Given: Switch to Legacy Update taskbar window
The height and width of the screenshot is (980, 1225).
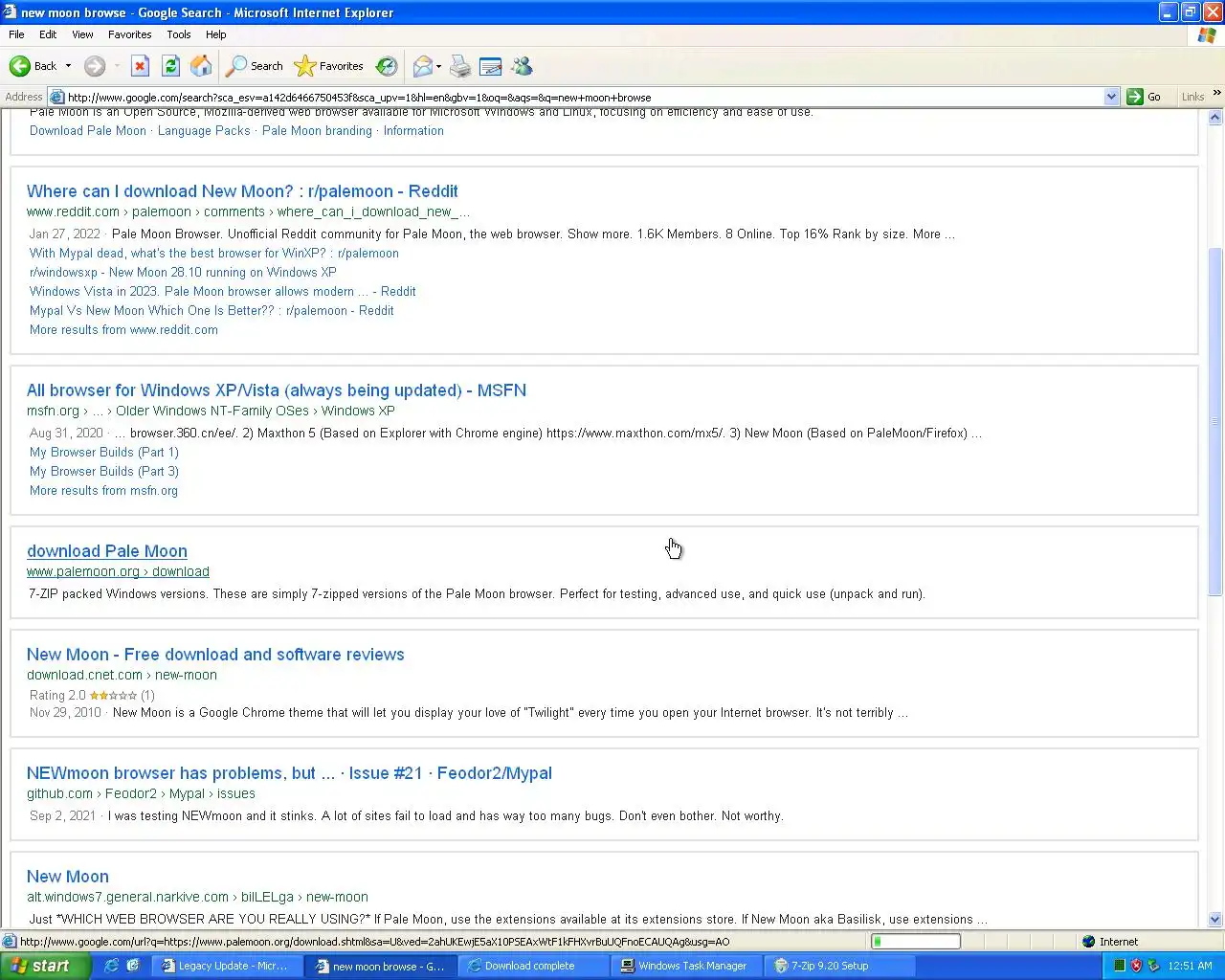Looking at the screenshot, I should pyautogui.click(x=226, y=966).
